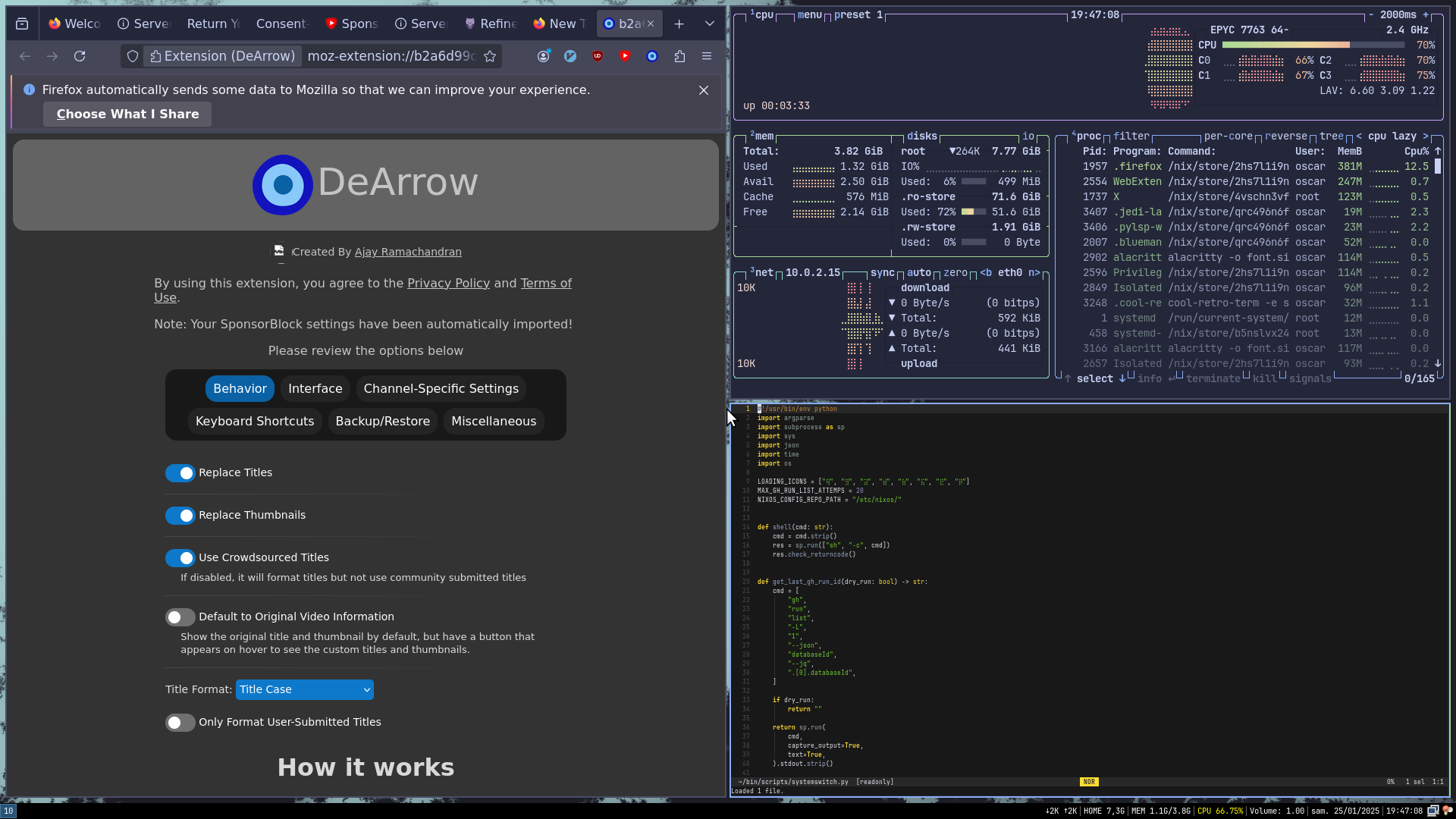1456x819 pixels.
Task: Click filter in btop proc box
Action: point(1131,136)
